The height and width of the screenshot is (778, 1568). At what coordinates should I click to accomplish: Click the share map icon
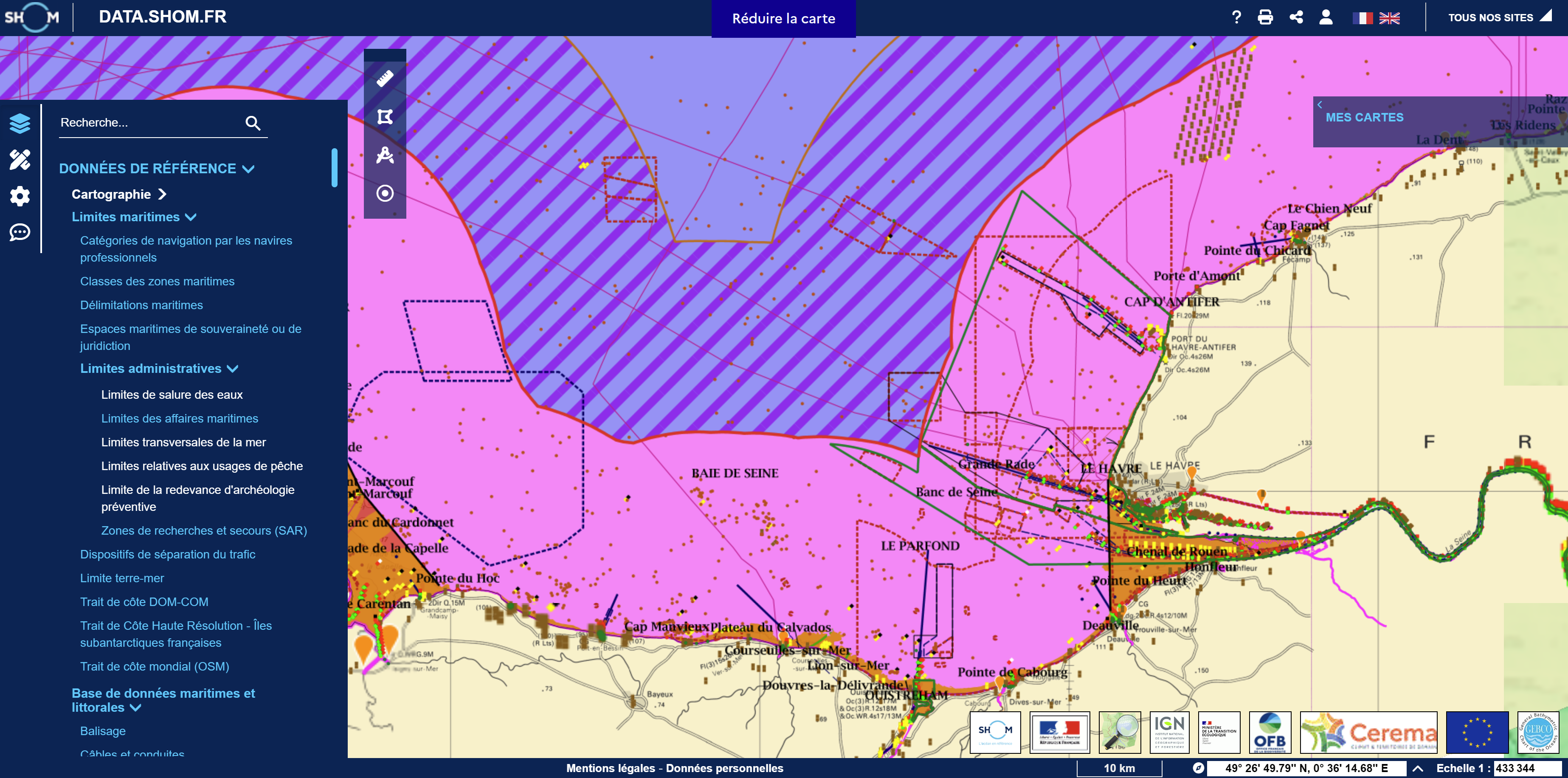1296,17
